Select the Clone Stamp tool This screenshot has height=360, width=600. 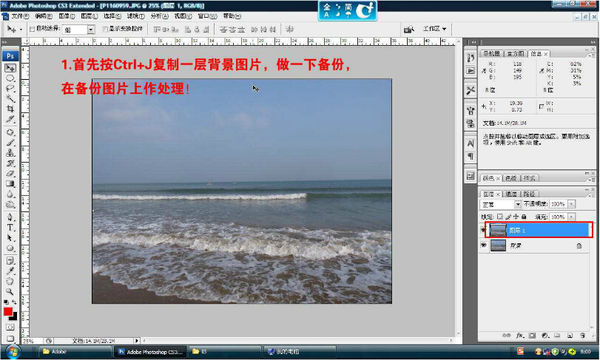[10, 153]
